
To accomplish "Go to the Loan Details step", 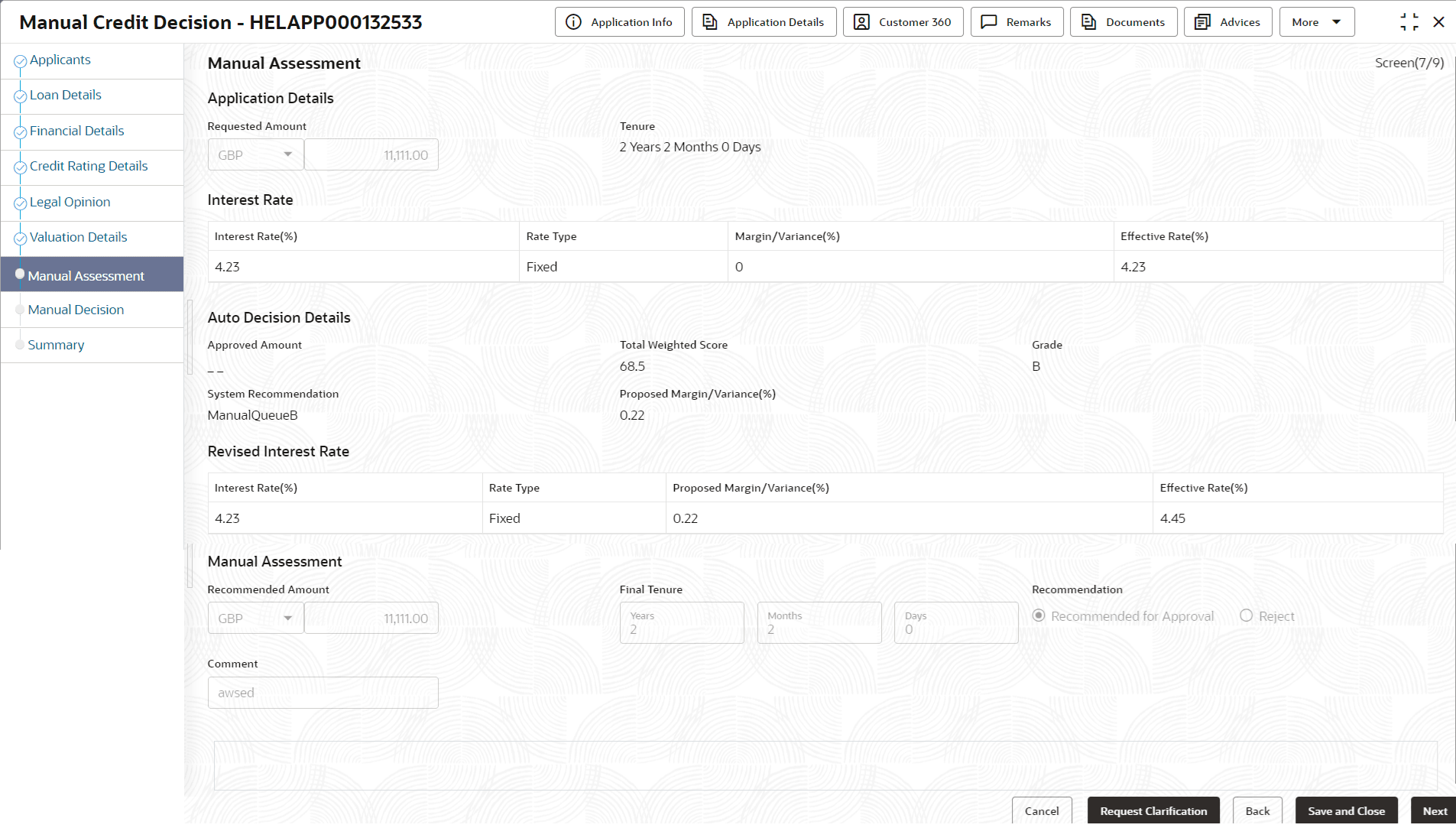I will pyautogui.click(x=66, y=95).
